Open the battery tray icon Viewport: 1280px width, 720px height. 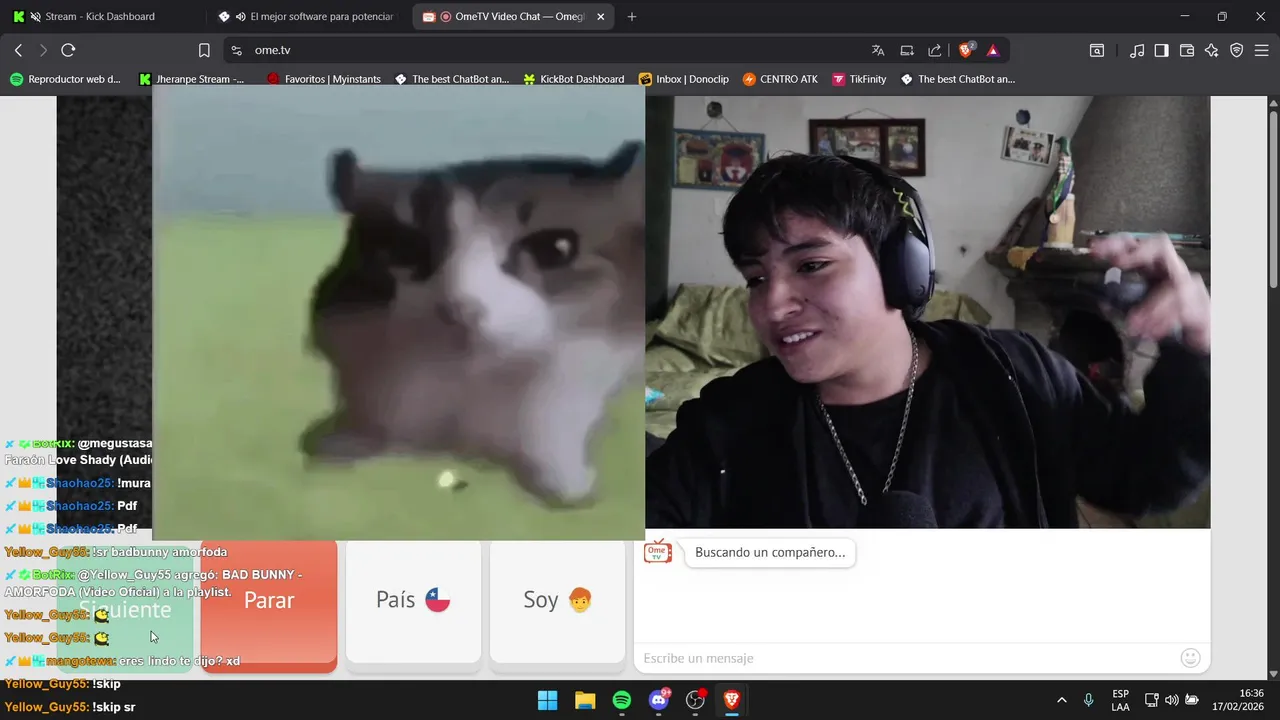(x=1192, y=700)
